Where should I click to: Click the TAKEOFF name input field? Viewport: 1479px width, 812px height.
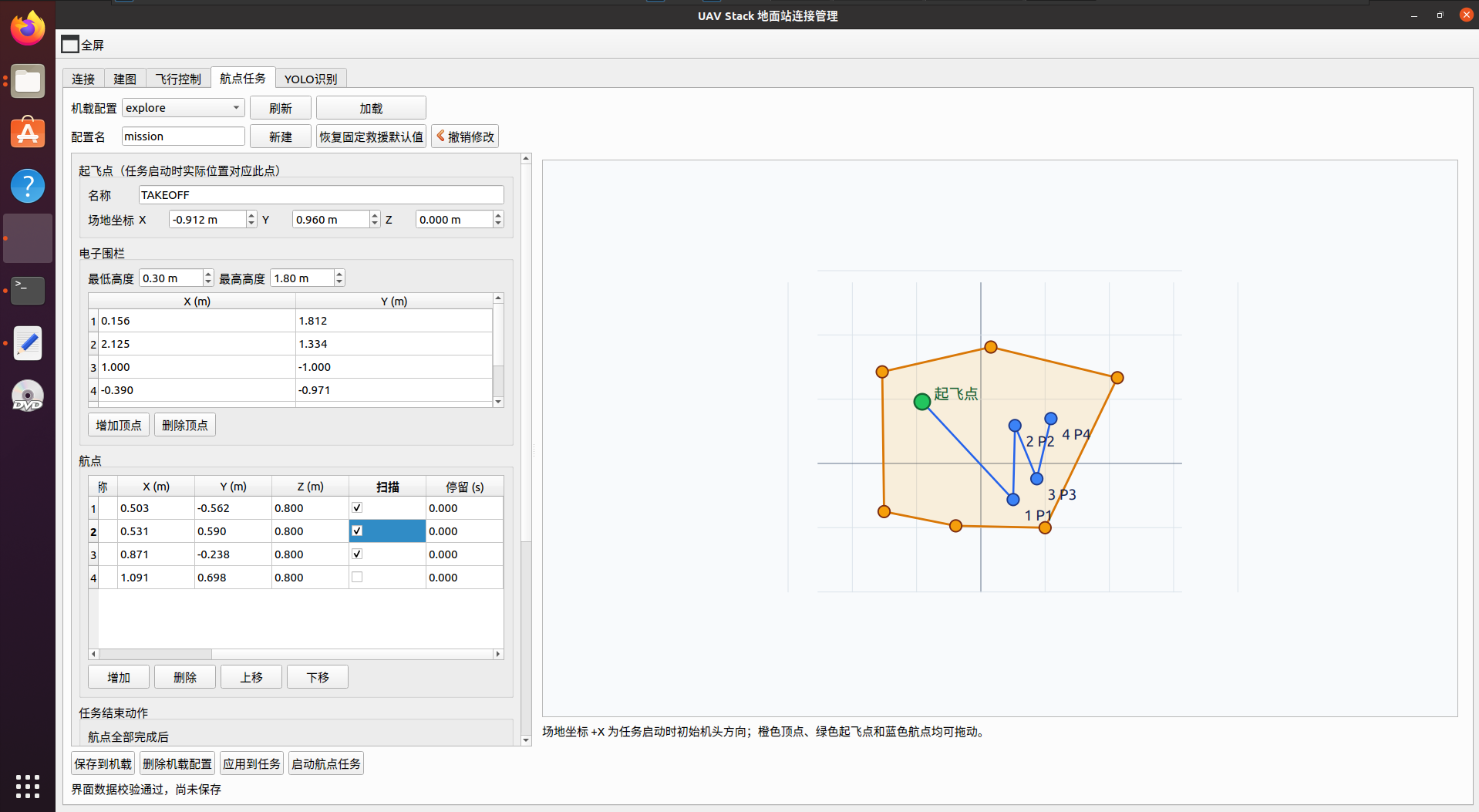(x=321, y=195)
